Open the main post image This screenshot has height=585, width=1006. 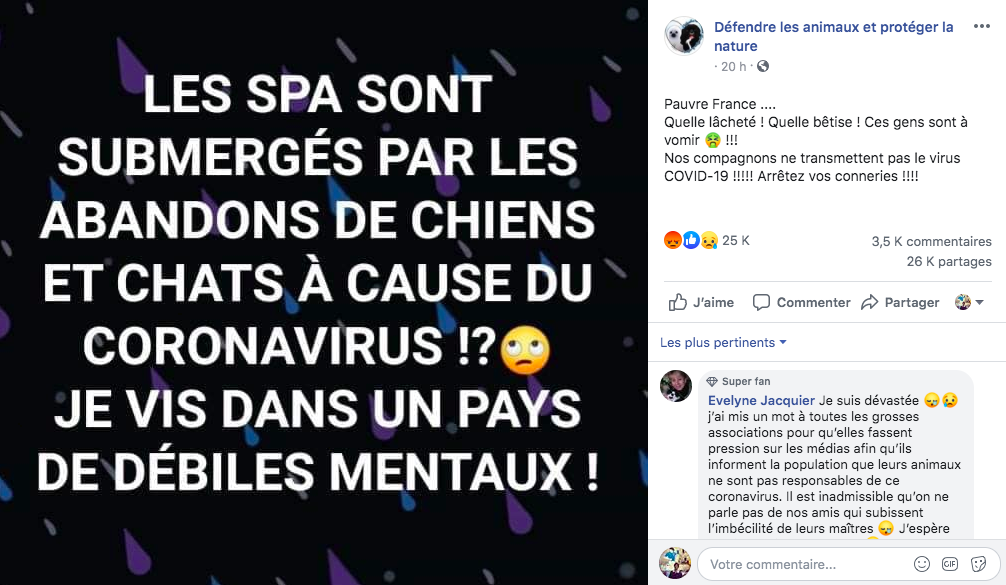[x=323, y=292]
